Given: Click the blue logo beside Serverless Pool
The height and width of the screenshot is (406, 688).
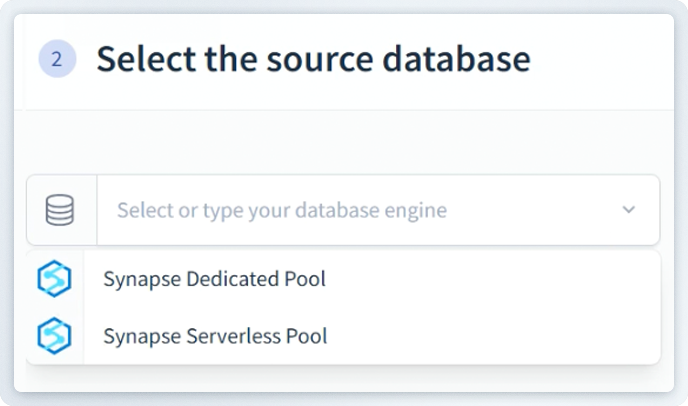Looking at the screenshot, I should [x=54, y=336].
